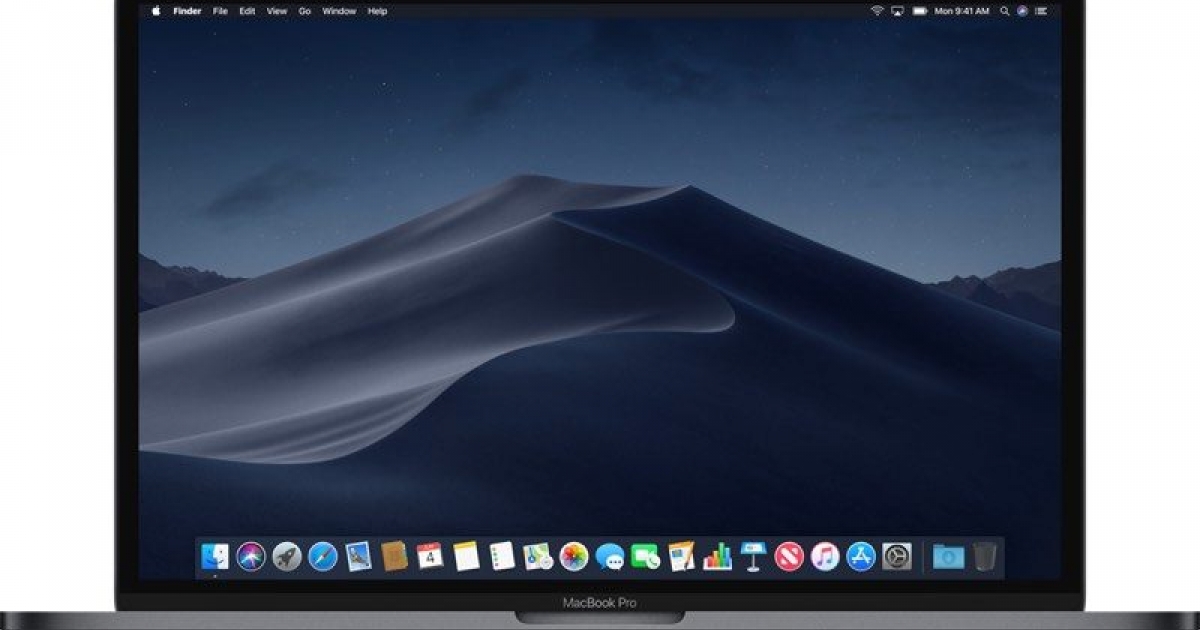Open the red News app in Dock
This screenshot has height=630, width=1200.
789,556
